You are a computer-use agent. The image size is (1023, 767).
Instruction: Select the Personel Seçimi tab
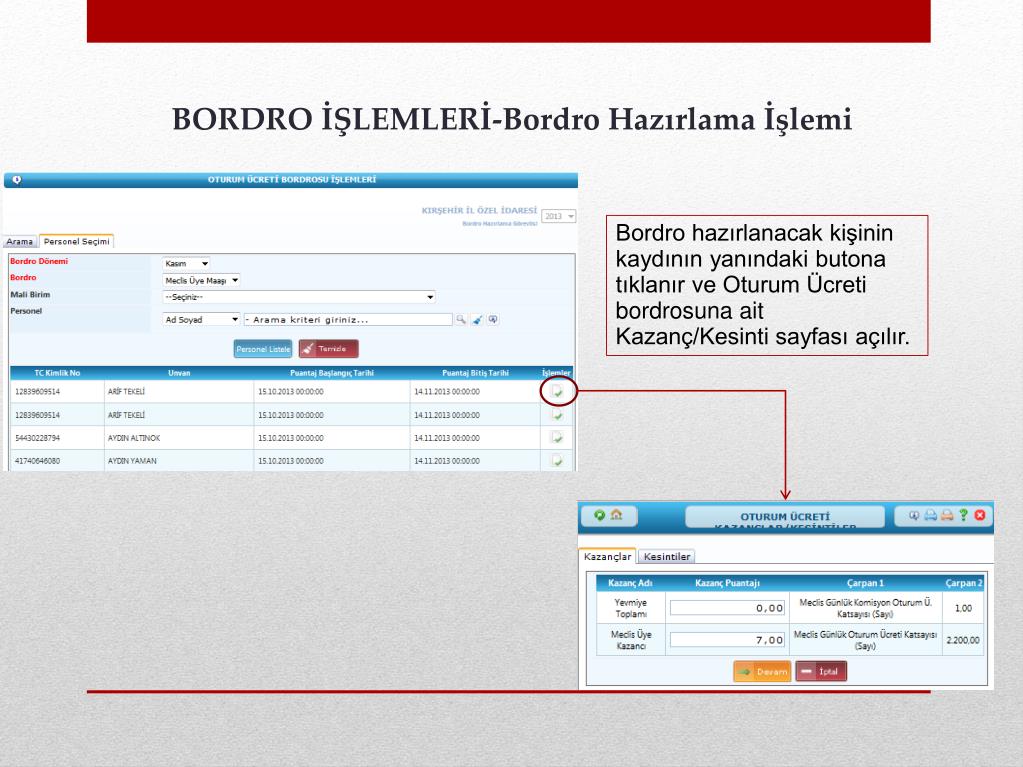tap(76, 241)
